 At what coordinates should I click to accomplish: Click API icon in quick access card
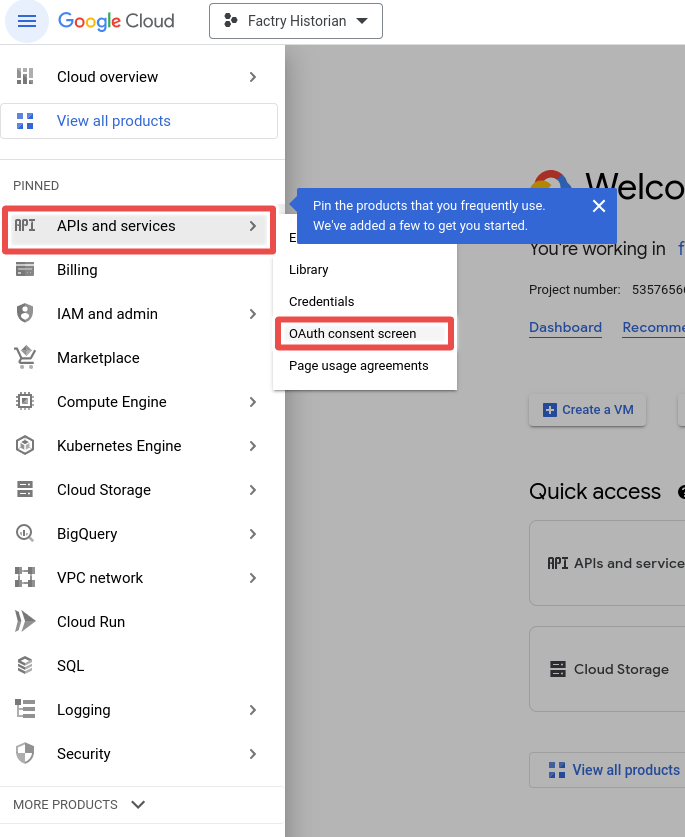coord(558,563)
